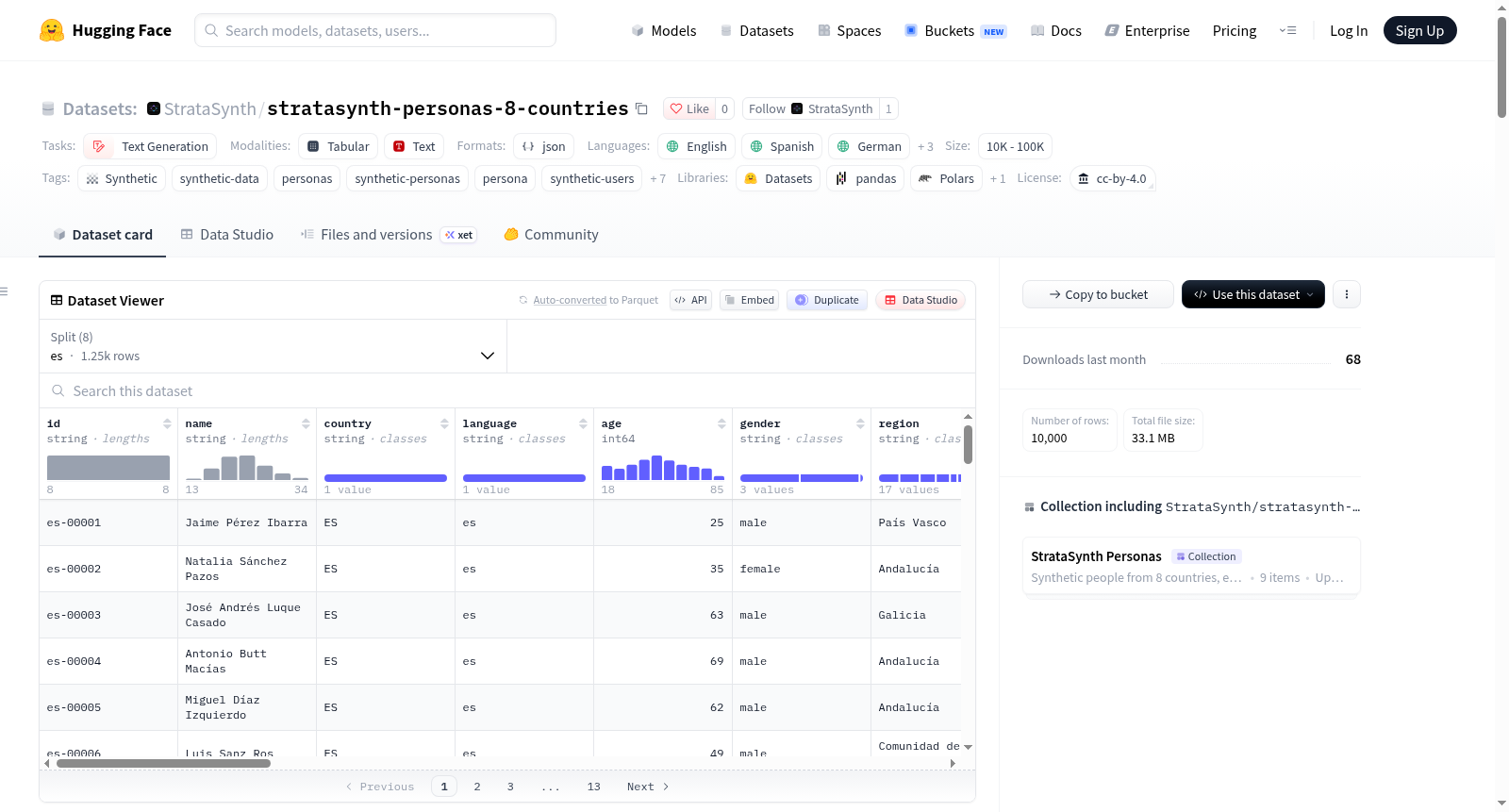Sort the name column
The image size is (1509, 812).
click(306, 423)
